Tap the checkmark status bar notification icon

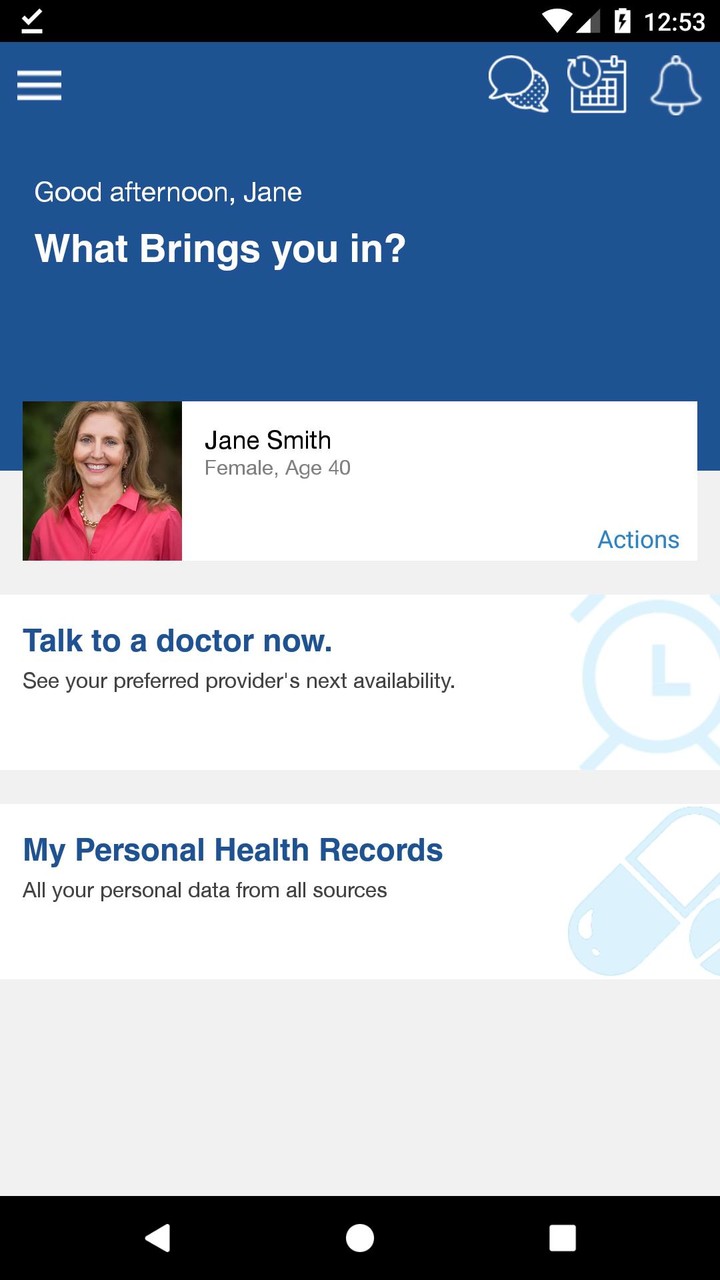pos(31,21)
